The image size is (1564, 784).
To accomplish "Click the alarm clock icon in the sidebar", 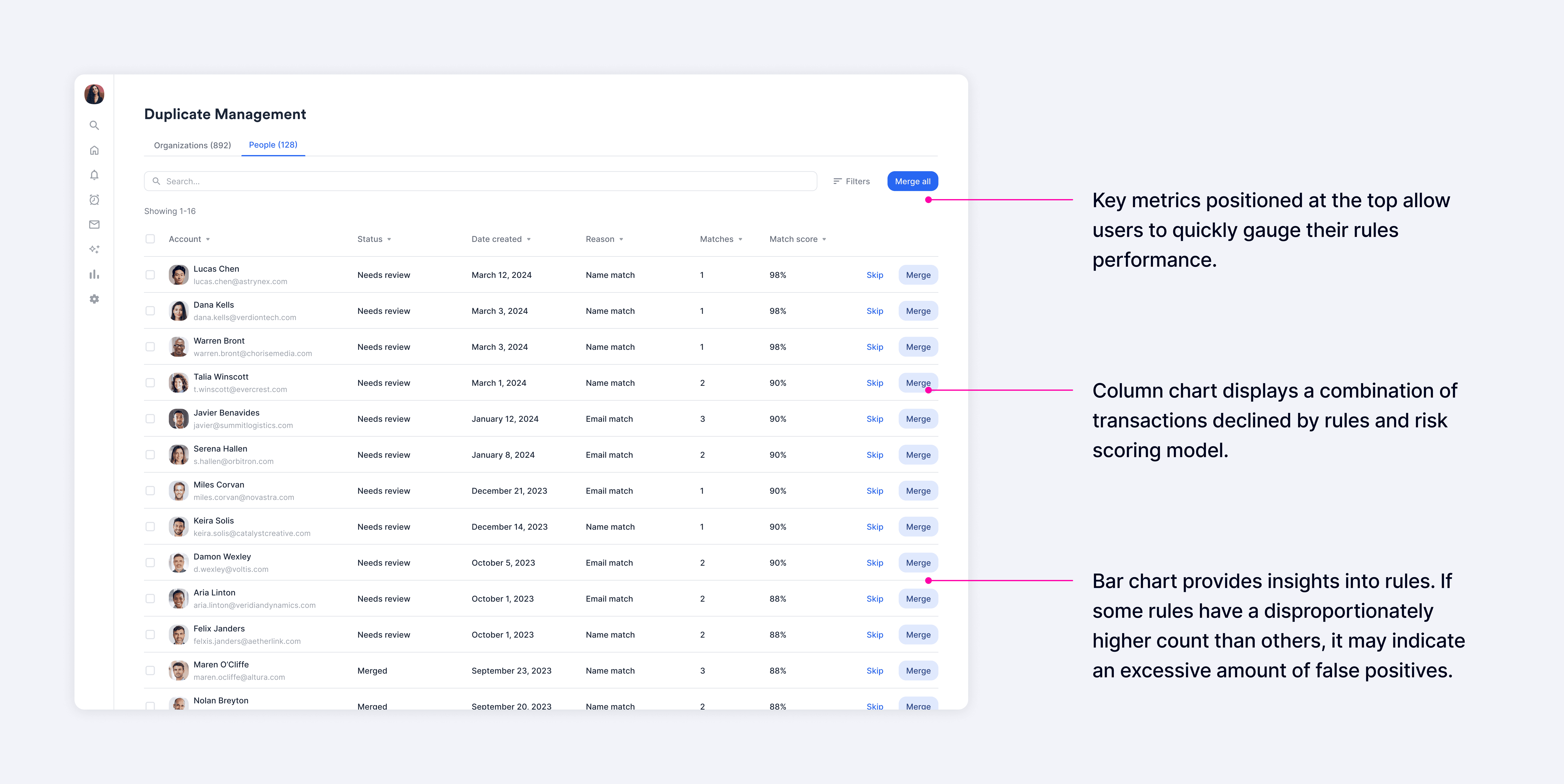I will [94, 200].
